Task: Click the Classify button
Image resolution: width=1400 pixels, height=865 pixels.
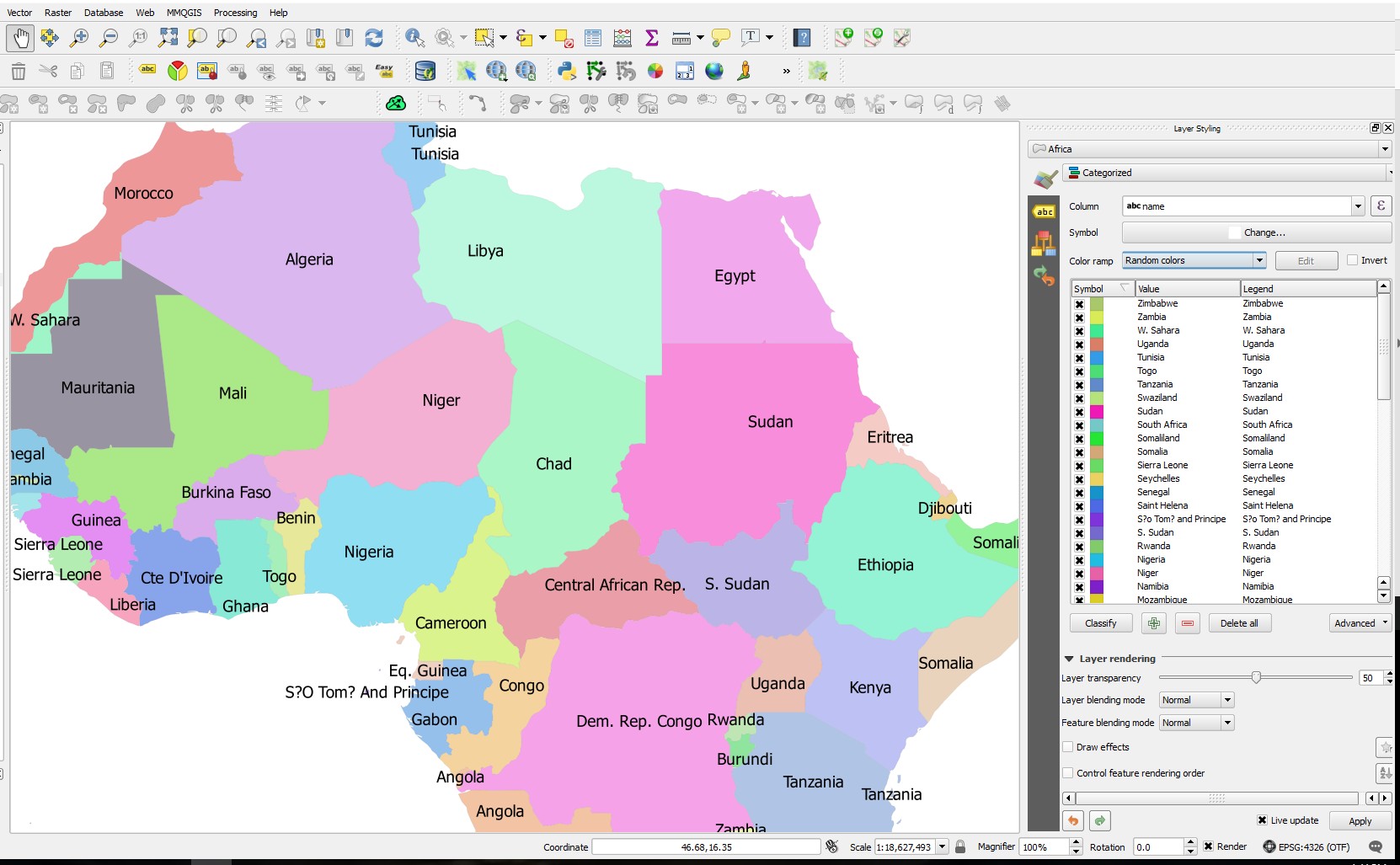Action: 1101,623
